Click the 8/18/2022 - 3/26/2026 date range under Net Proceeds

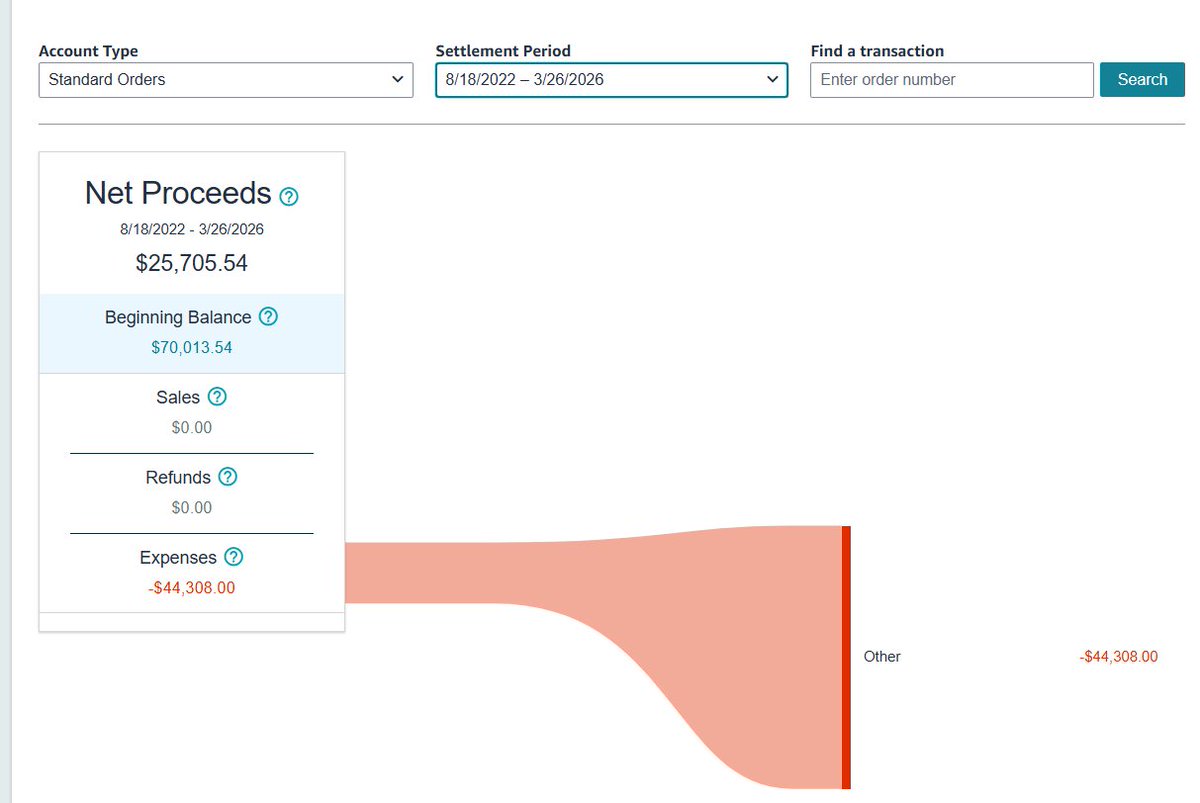click(192, 229)
